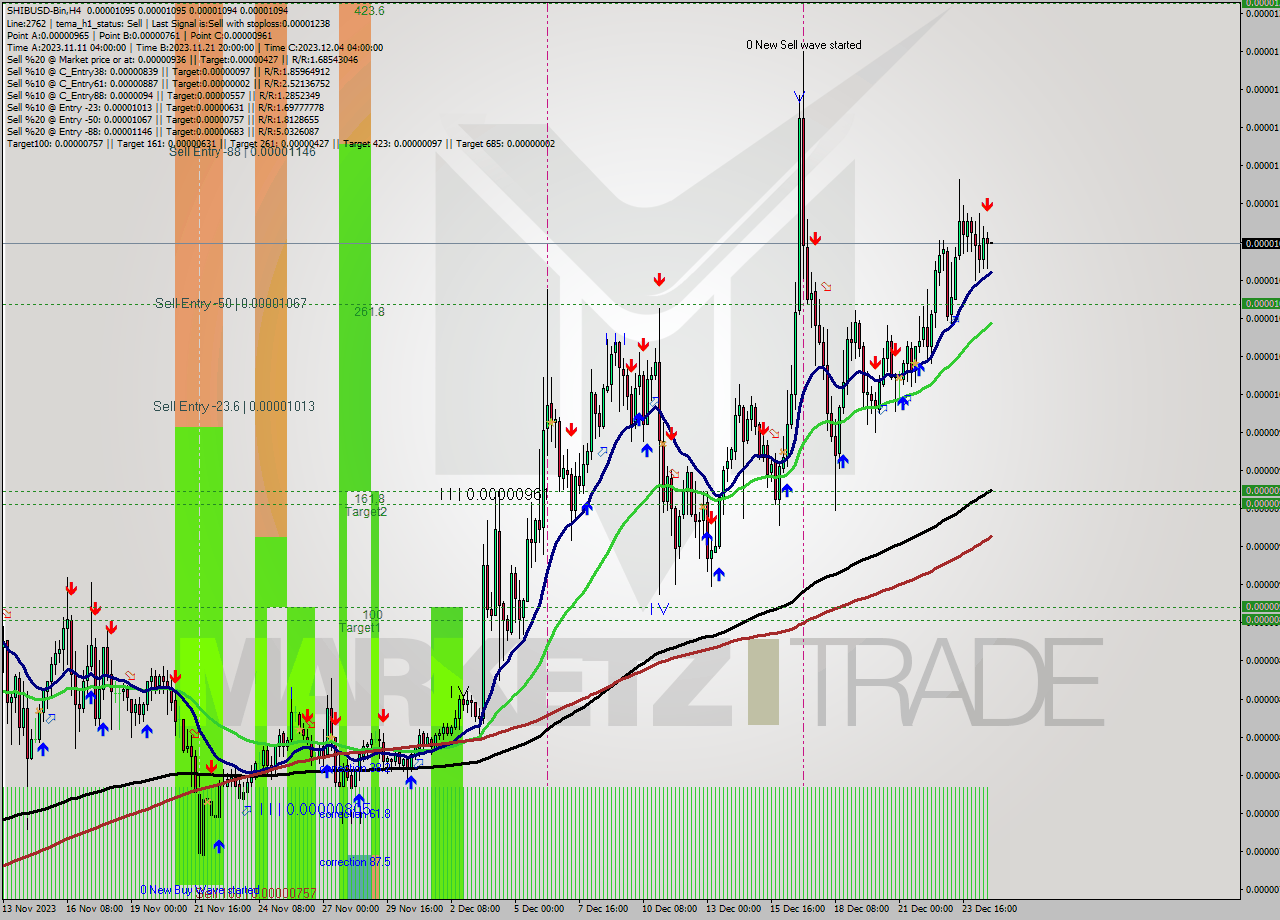Viewport: 1280px width, 920px height.
Task: Select the 161.8 Fibonacci level label
Action: (x=368, y=498)
